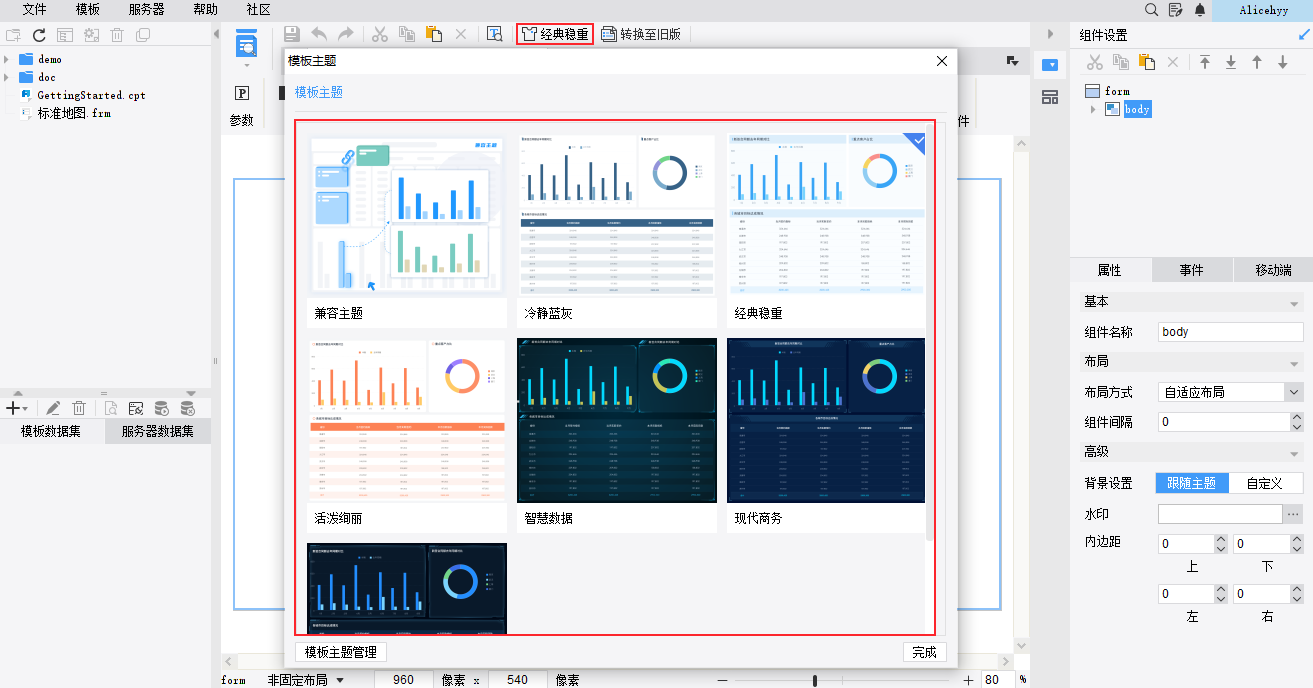This screenshot has height=688, width=1313.
Task: Click the 模板主题管理 button
Action: [341, 652]
